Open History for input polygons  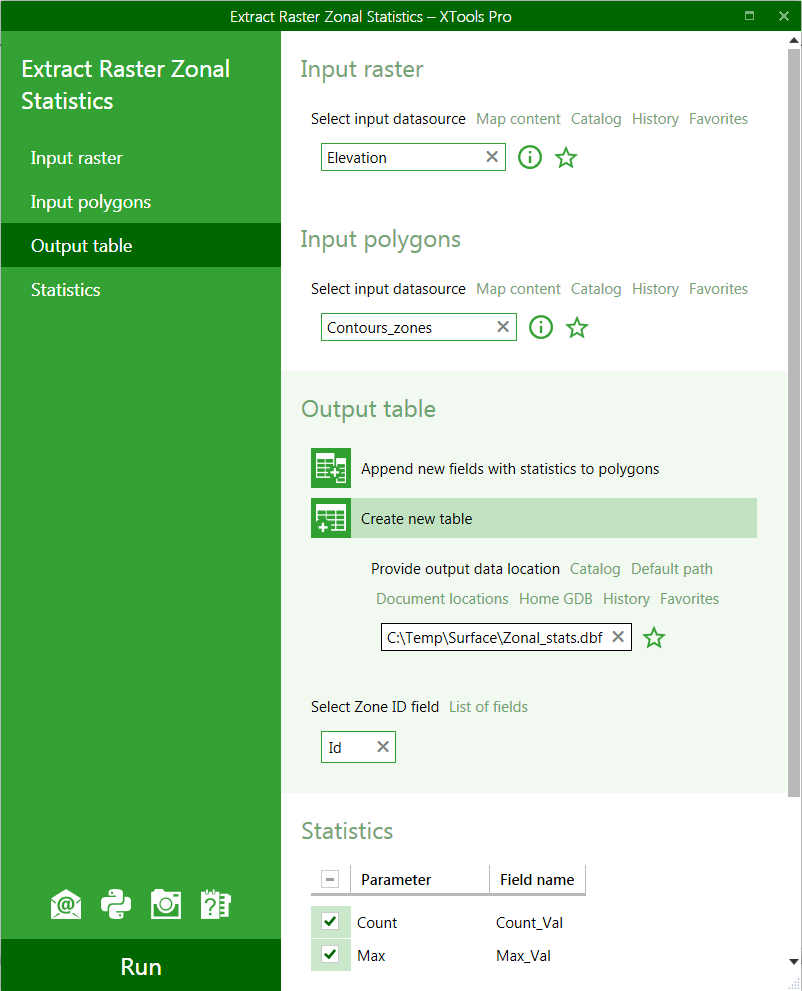coord(655,289)
